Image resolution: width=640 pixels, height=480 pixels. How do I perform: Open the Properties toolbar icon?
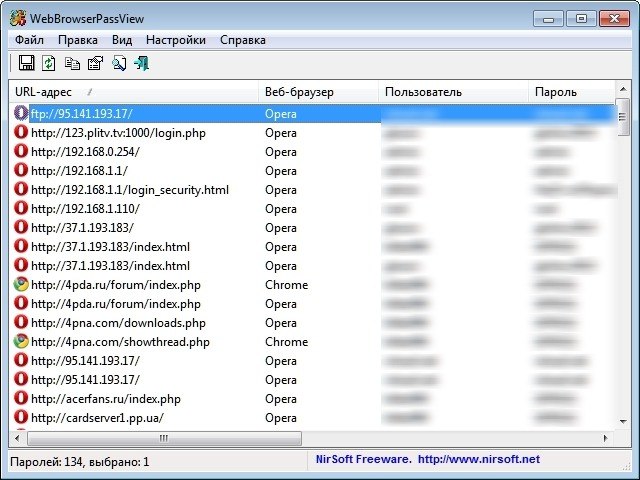coord(96,63)
